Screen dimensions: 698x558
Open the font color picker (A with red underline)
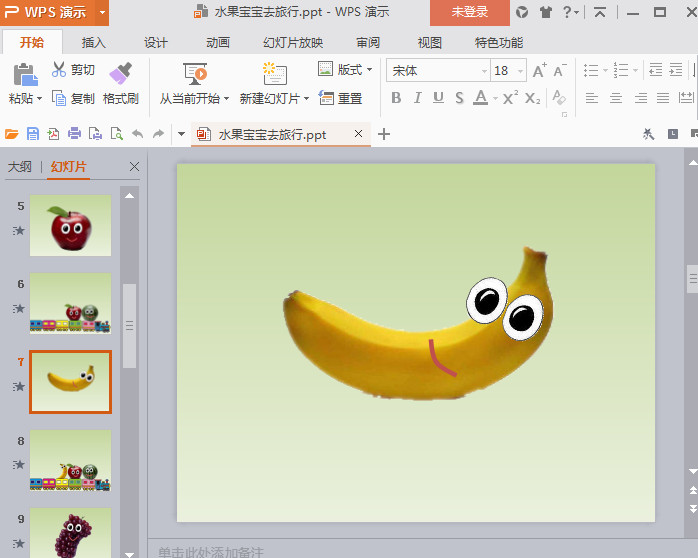click(x=480, y=98)
